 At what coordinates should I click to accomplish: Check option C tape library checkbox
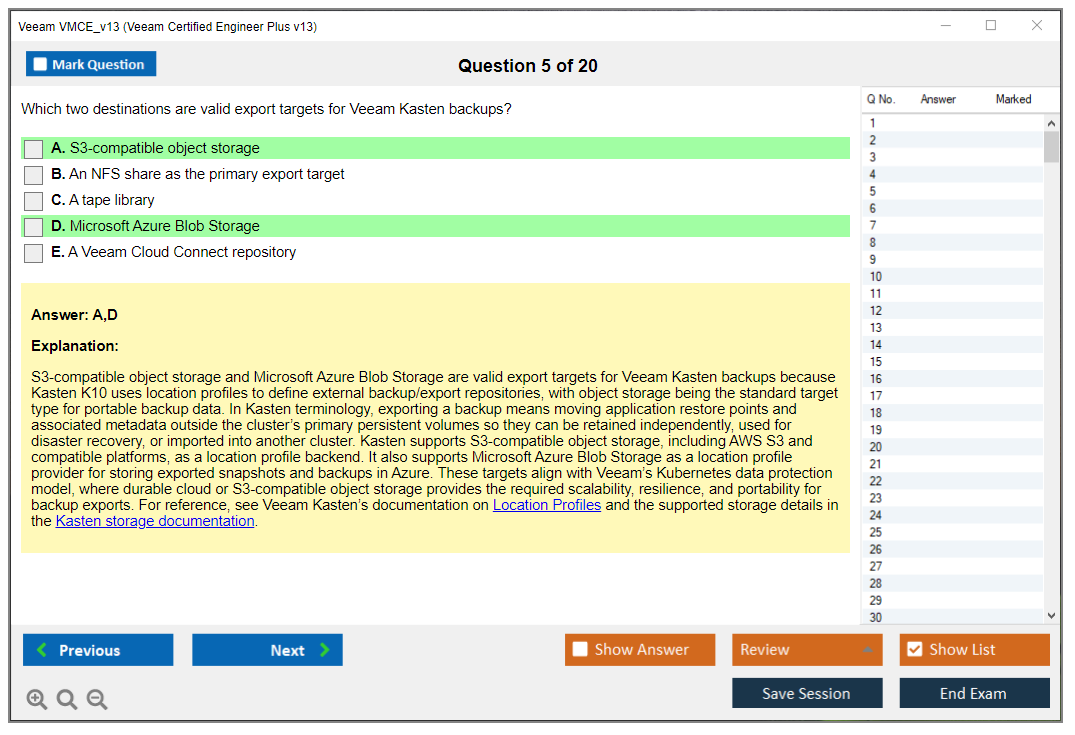coord(34,201)
